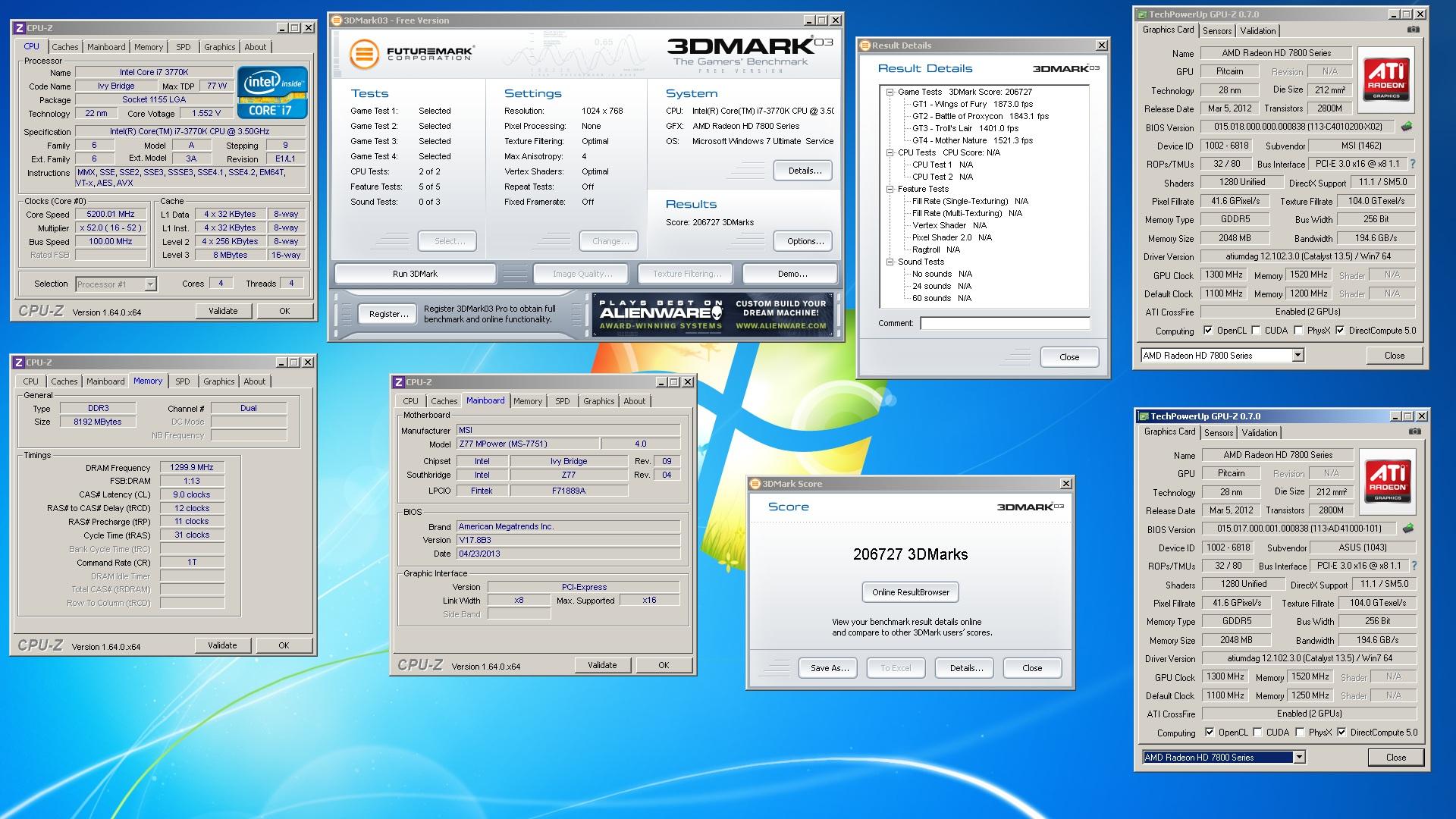This screenshot has height=819, width=1456.
Task: Click Details in the 3DMark03 System section
Action: click(804, 171)
